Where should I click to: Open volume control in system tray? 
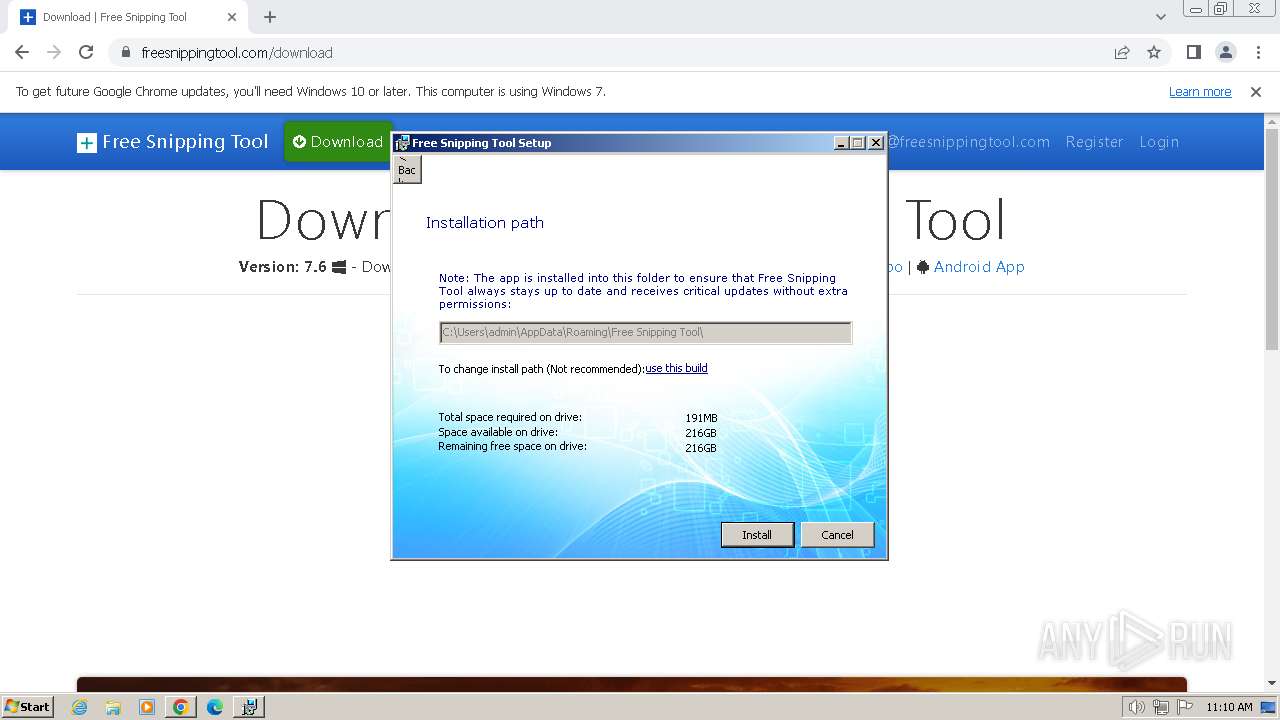[1136, 707]
